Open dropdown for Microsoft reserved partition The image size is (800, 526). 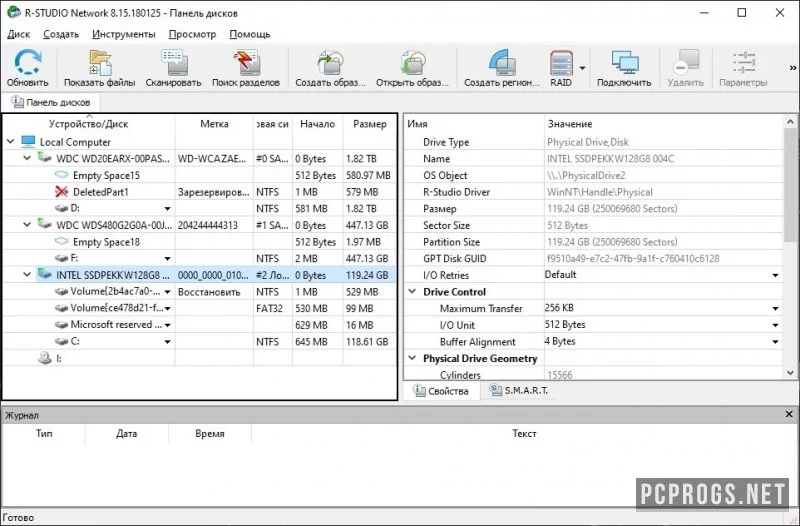click(x=167, y=325)
